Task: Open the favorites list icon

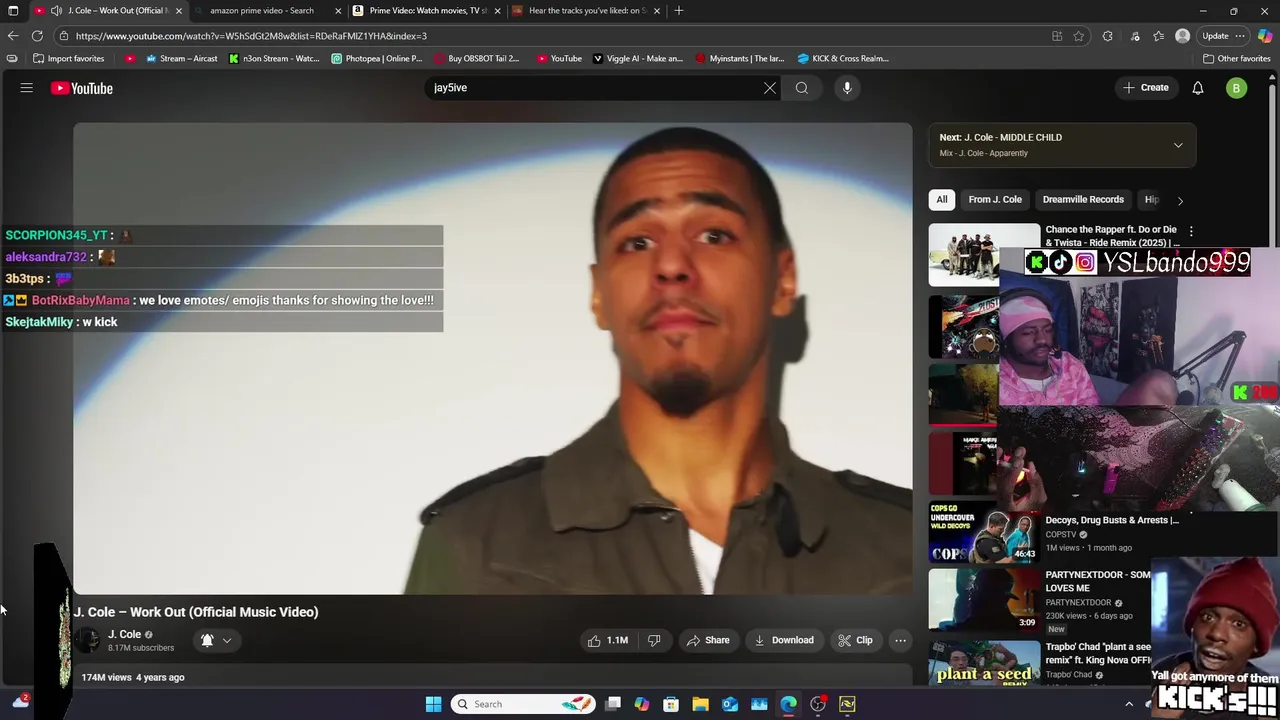Action: 1158,36
